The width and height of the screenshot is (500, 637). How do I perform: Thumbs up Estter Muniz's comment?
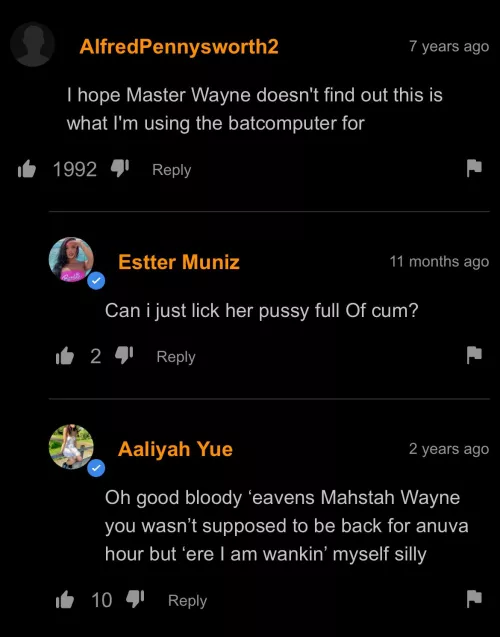click(65, 355)
